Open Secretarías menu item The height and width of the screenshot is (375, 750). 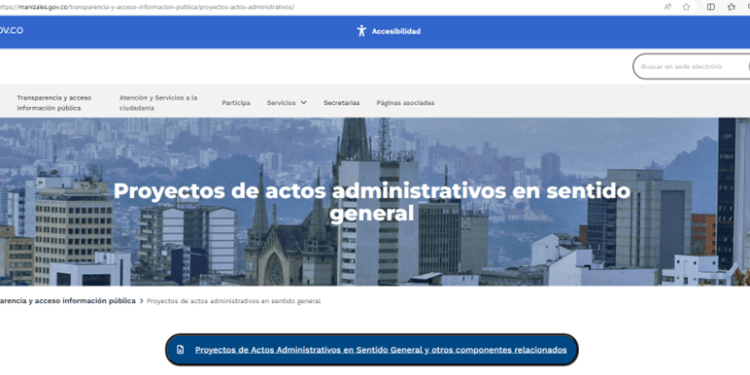point(342,103)
